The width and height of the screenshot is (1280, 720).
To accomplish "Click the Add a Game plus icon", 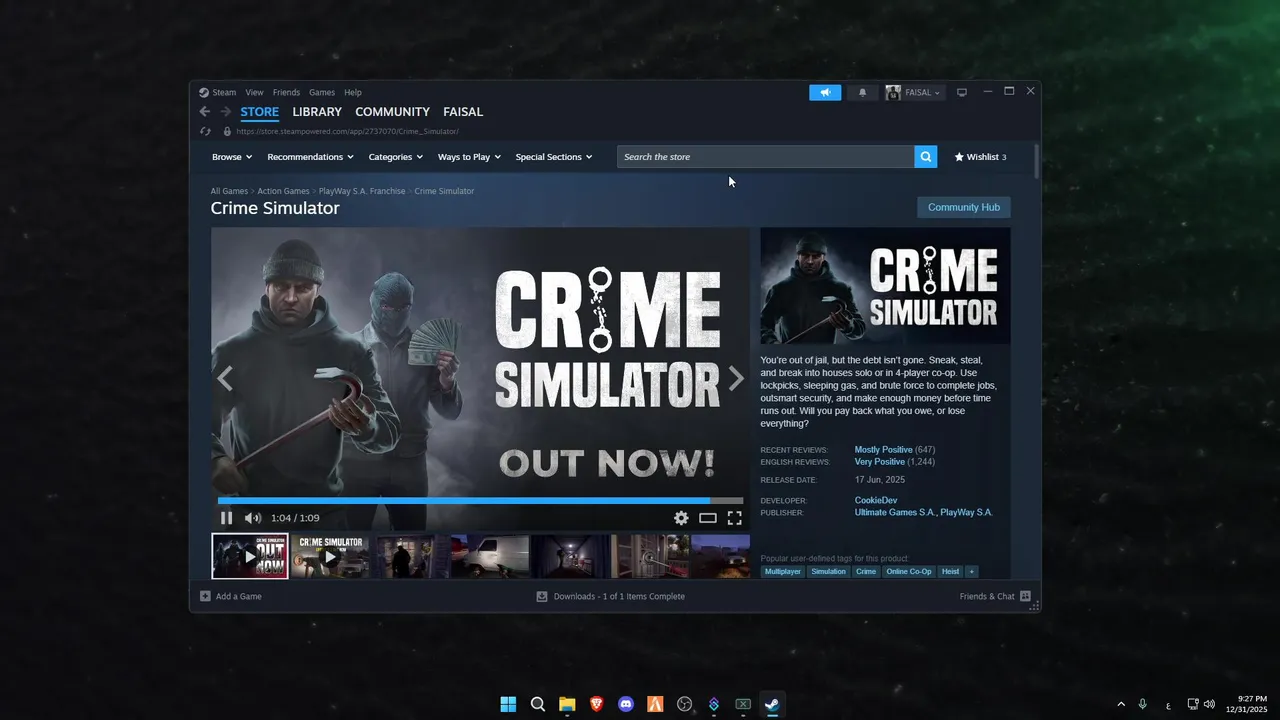I will click(x=205, y=596).
